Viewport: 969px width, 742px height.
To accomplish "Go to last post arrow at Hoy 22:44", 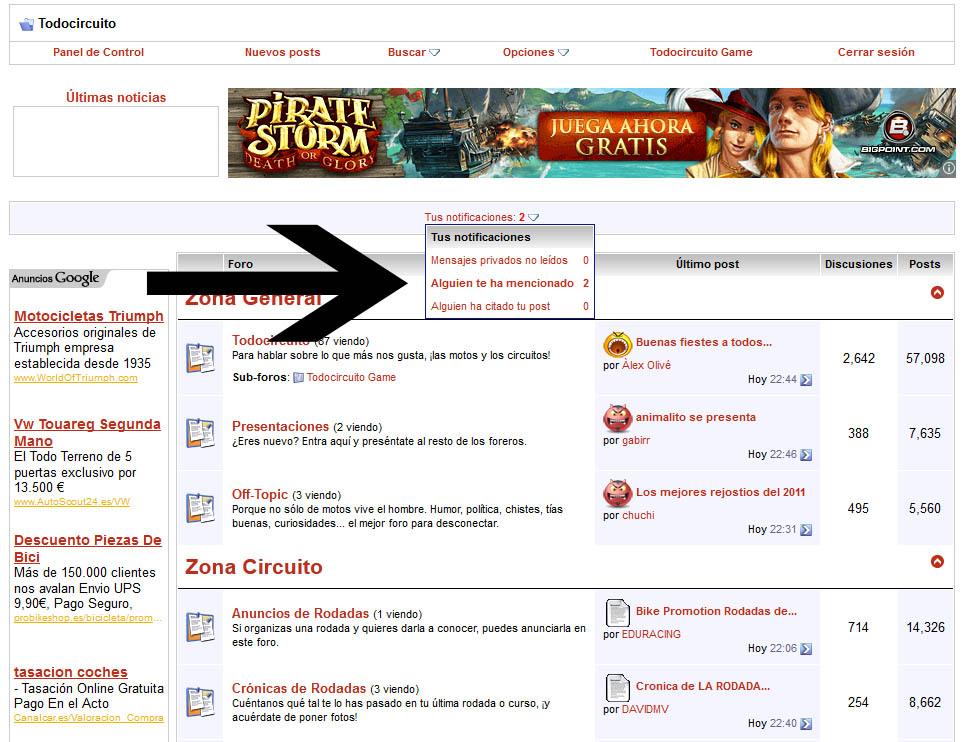I will pos(806,380).
